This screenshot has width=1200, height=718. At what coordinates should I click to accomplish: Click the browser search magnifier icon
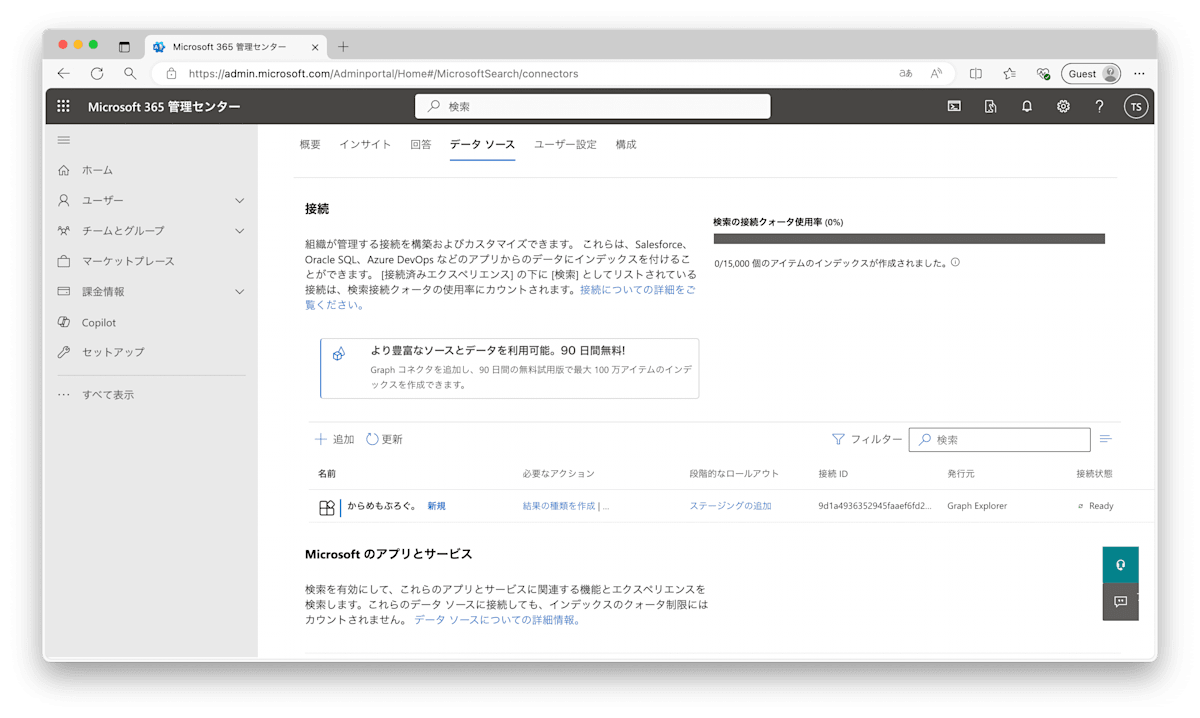coord(130,73)
